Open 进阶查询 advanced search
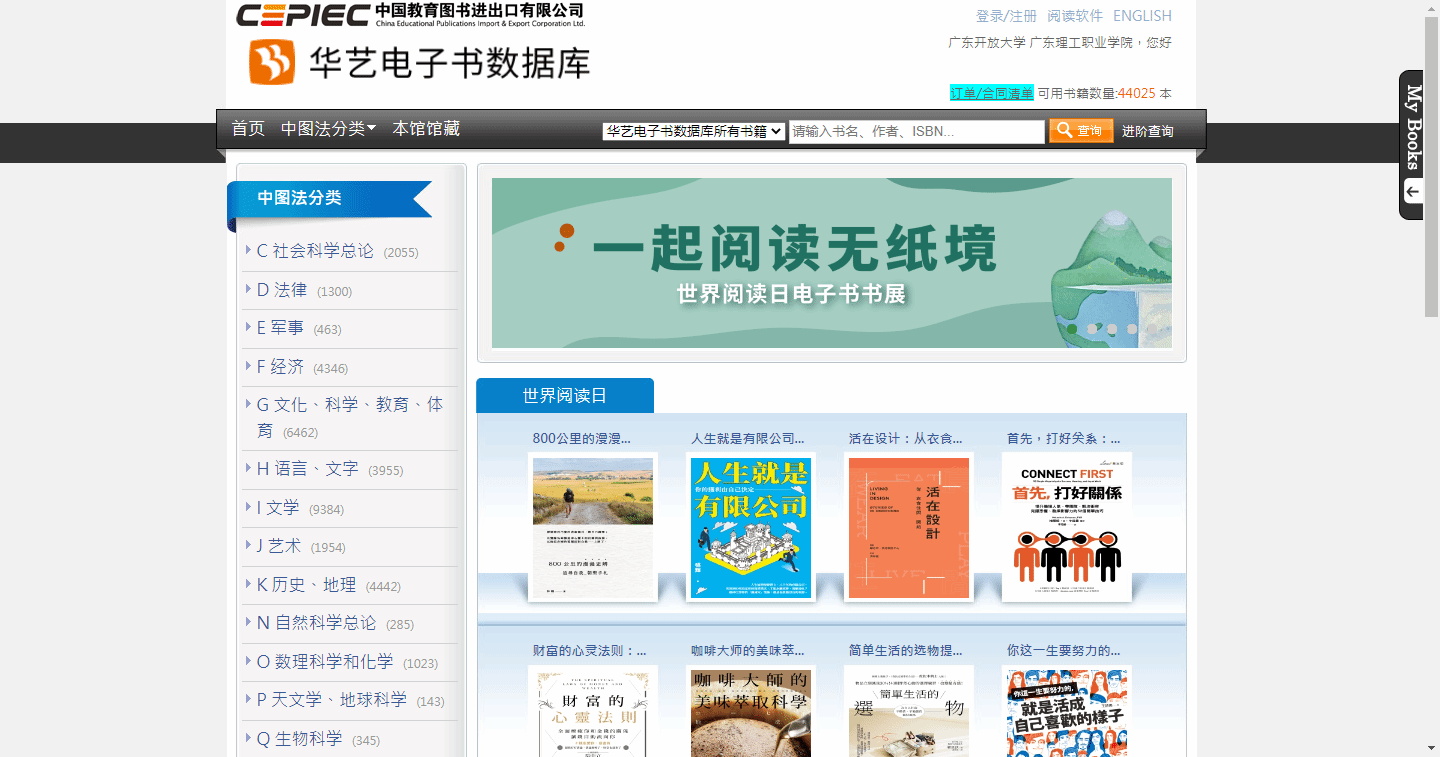 [1147, 131]
